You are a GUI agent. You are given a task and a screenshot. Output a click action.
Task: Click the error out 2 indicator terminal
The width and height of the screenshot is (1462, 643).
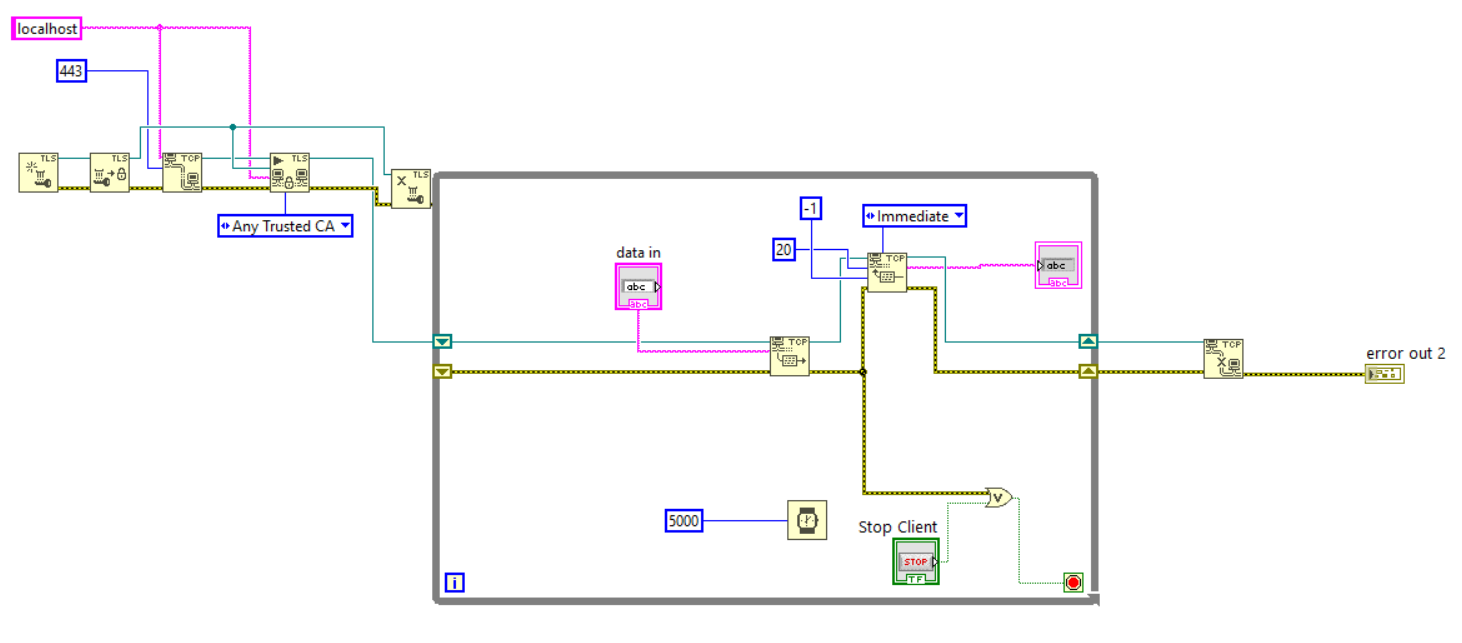point(1384,374)
